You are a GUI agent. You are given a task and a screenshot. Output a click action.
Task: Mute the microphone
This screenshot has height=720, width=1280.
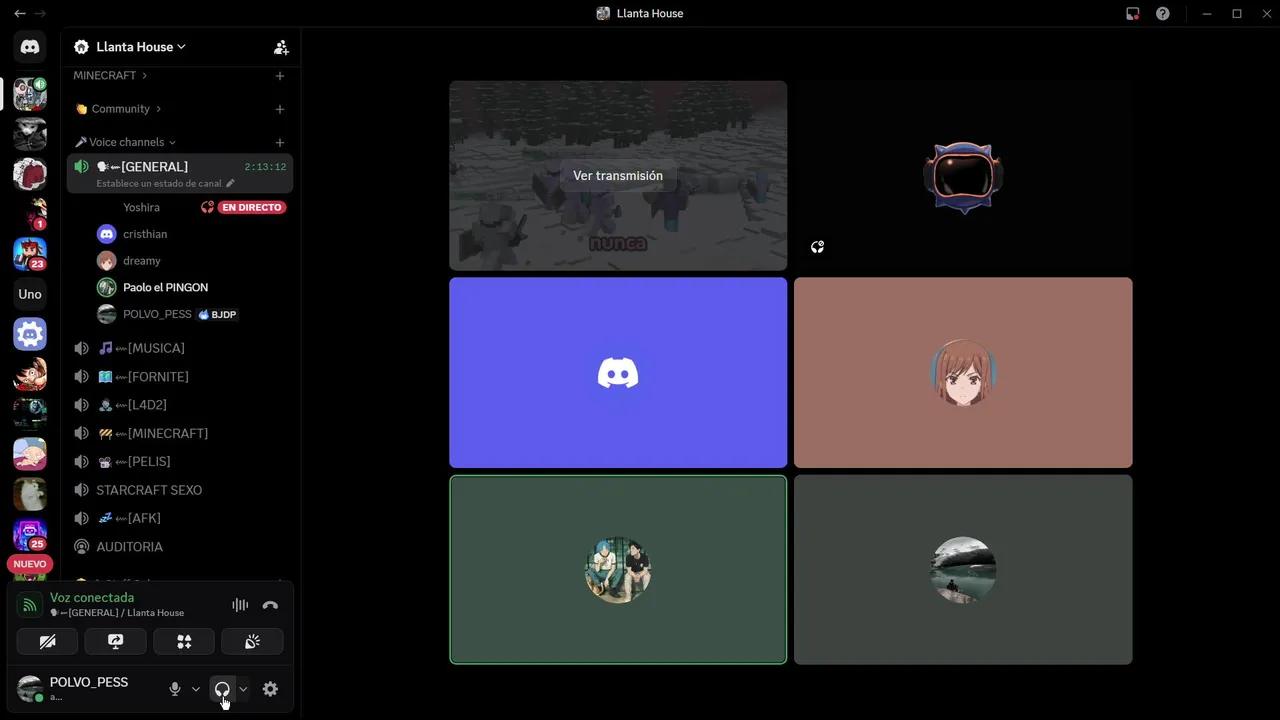click(175, 689)
